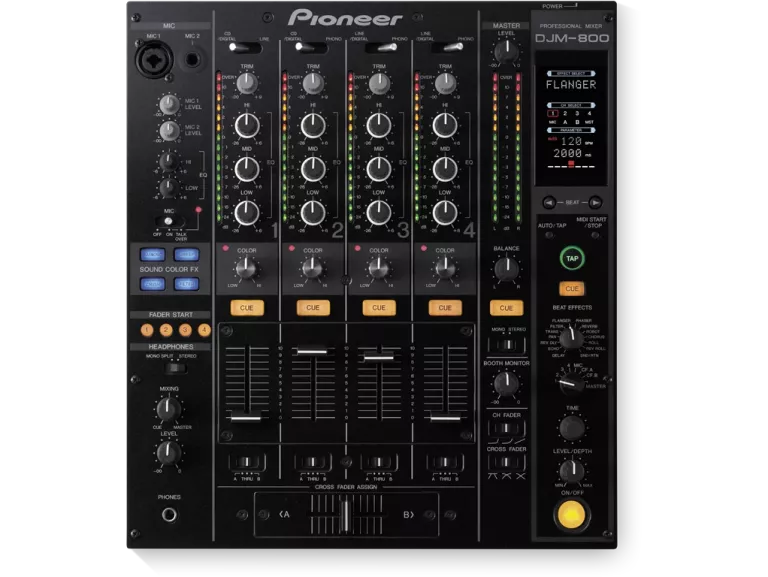Click the mic EQ LOW knob
The image size is (768, 577).
coord(169,188)
